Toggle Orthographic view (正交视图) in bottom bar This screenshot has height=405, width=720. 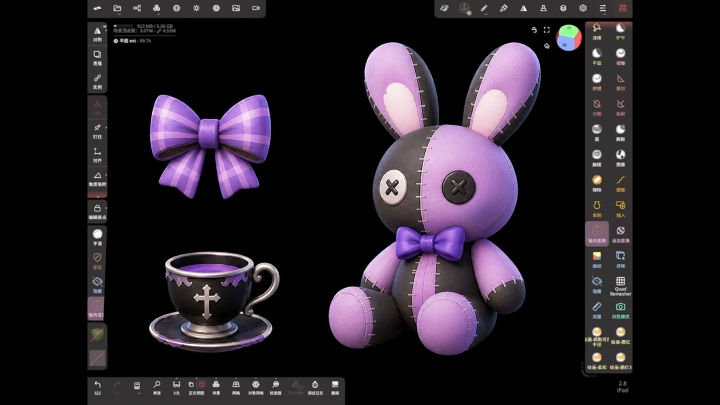click(197, 387)
